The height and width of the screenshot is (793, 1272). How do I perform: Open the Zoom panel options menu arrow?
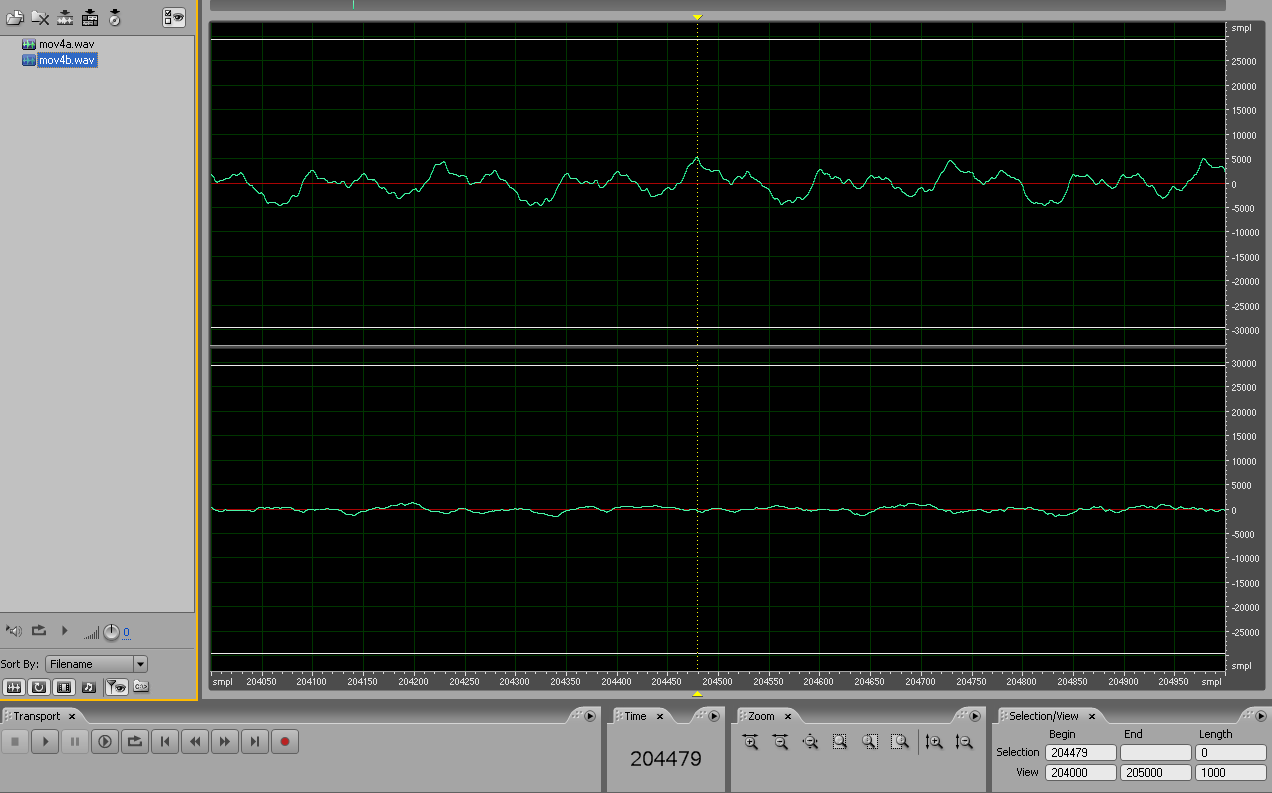[975, 716]
